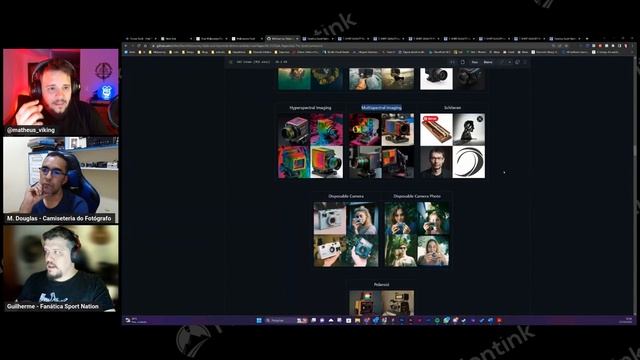
Task: Open Disposable Camera Photo bottom-right woman image
Action: click(x=433, y=251)
